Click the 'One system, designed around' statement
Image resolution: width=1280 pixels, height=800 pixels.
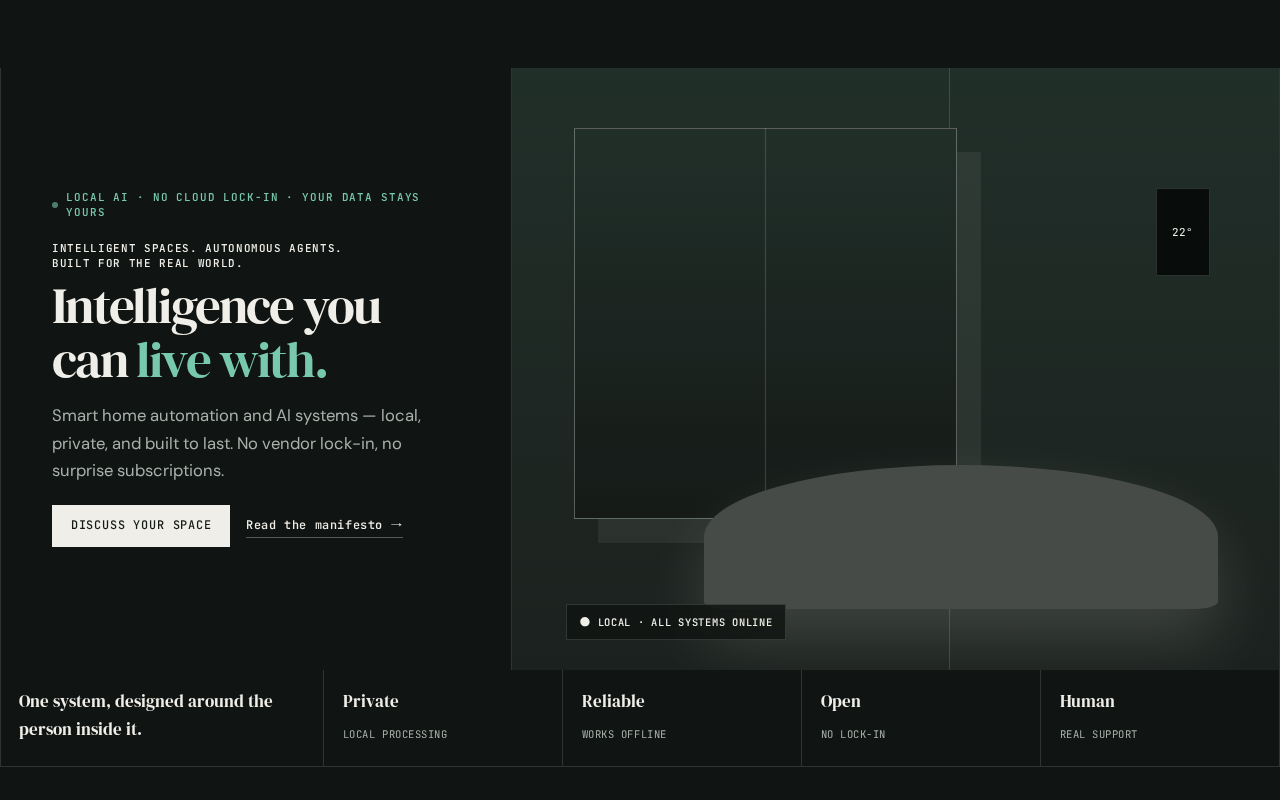pos(146,715)
